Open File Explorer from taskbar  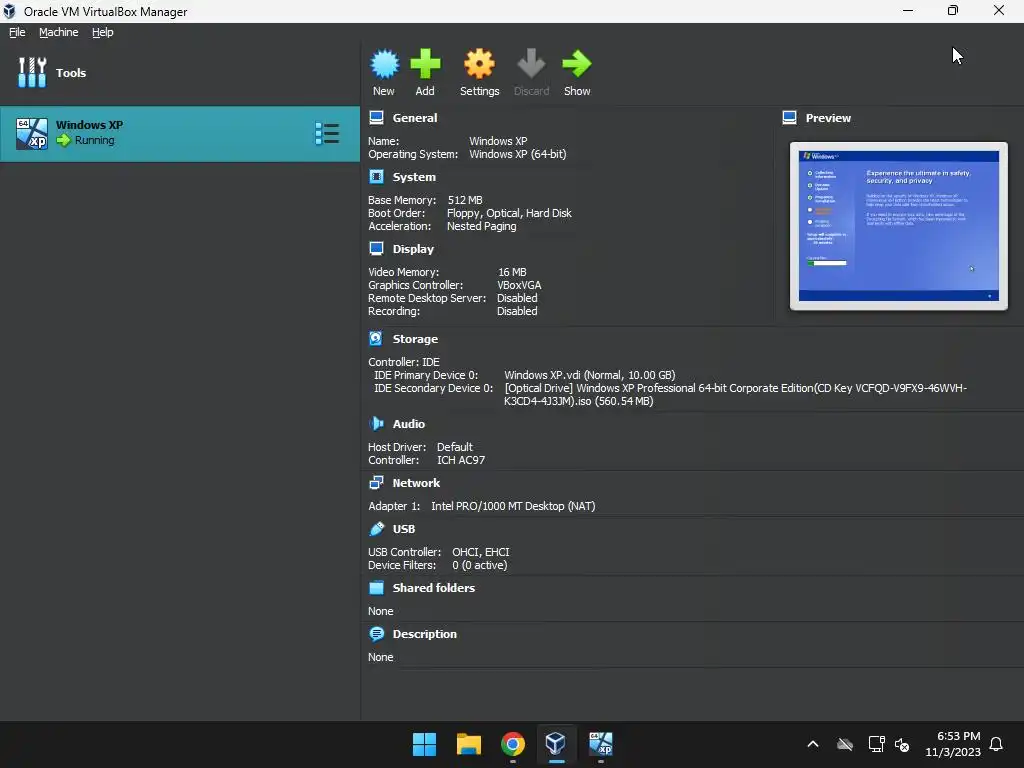click(469, 744)
